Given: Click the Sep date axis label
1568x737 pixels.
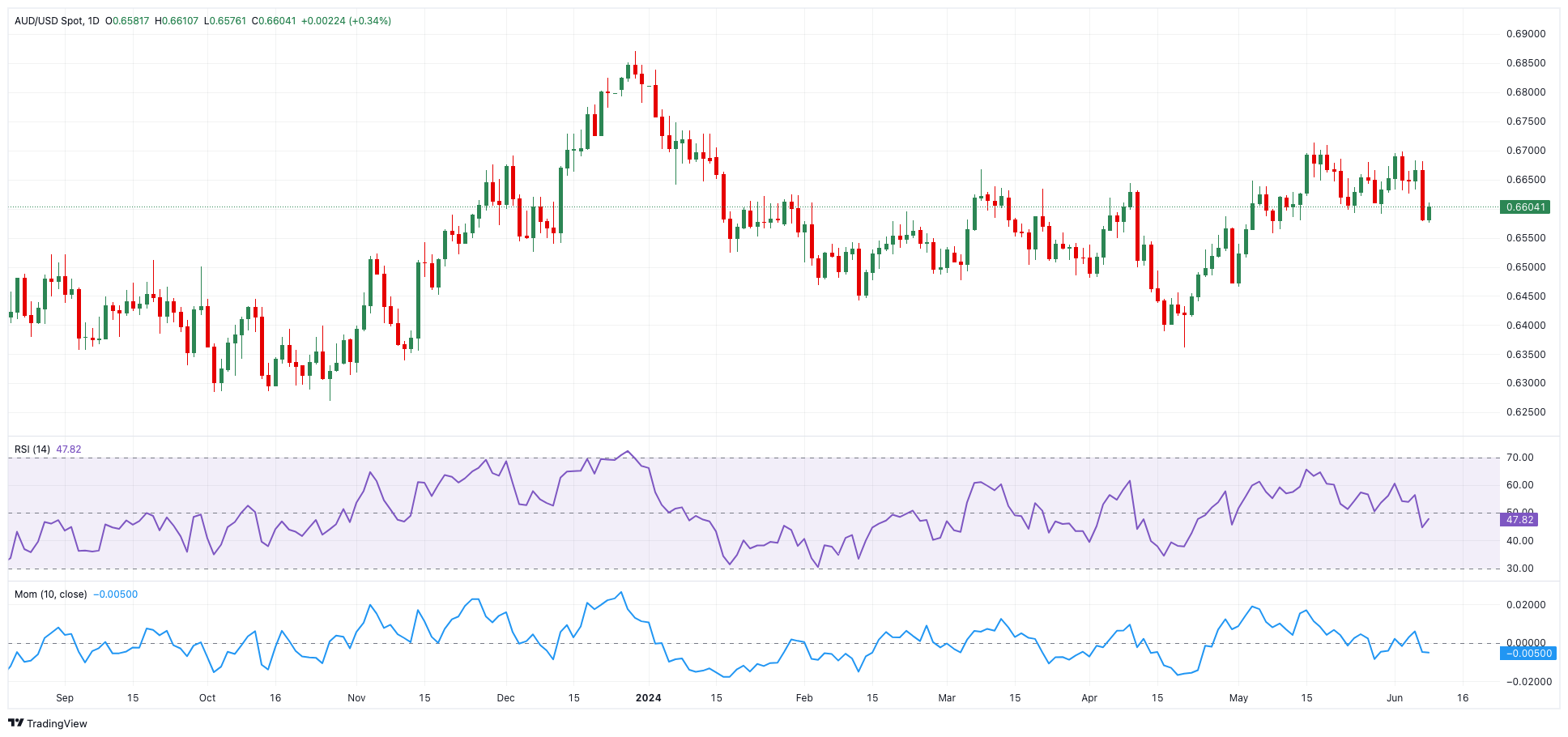Looking at the screenshot, I should tap(65, 698).
